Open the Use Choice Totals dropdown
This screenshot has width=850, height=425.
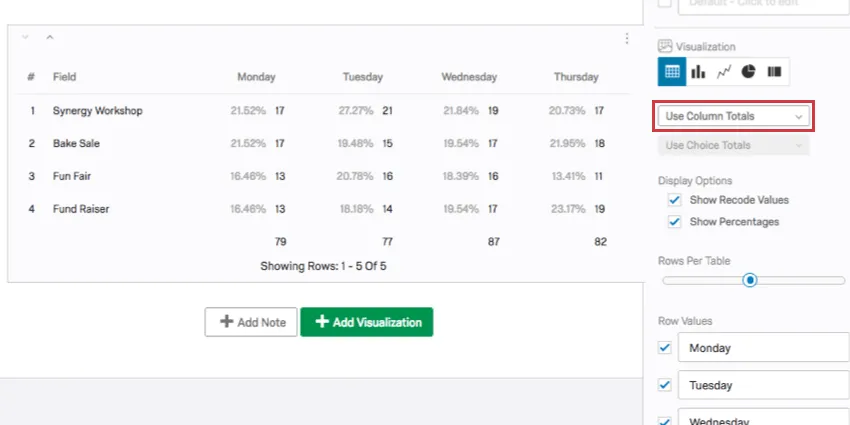click(733, 146)
